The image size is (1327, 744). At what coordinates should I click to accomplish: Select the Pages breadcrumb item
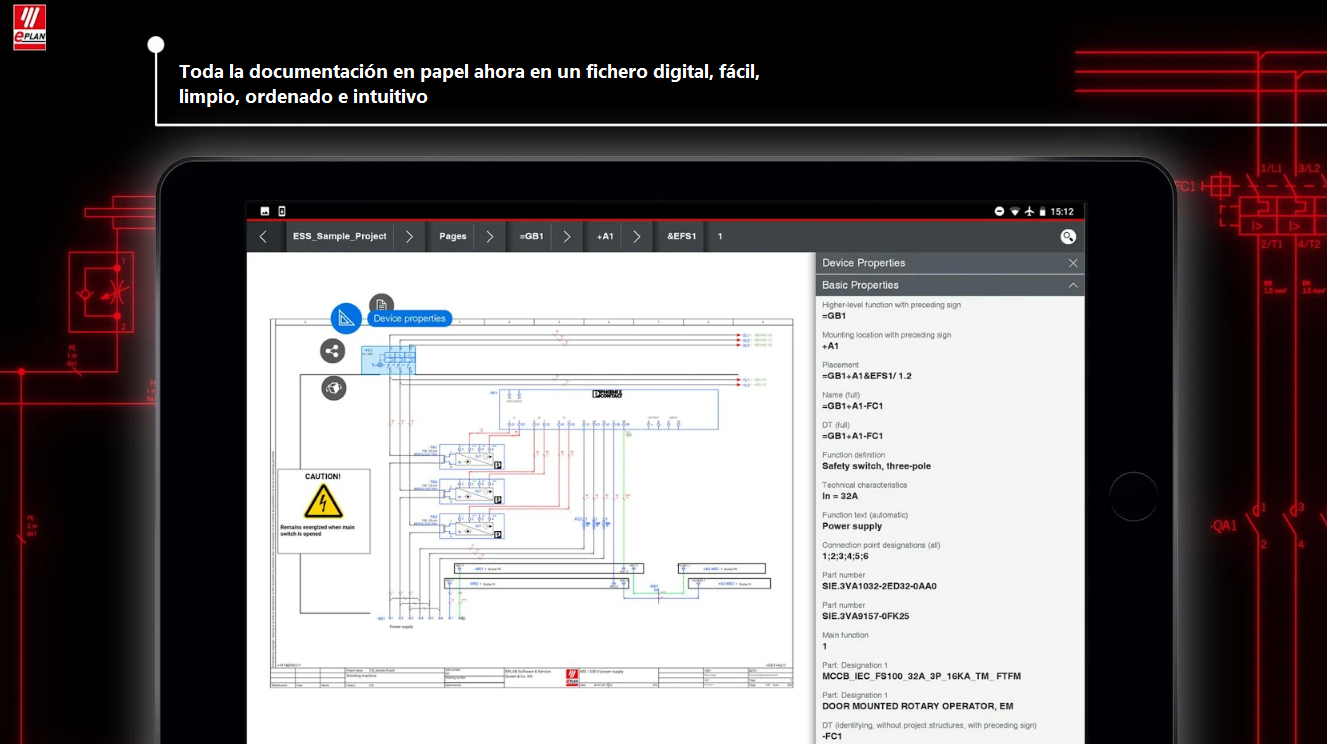click(x=452, y=237)
